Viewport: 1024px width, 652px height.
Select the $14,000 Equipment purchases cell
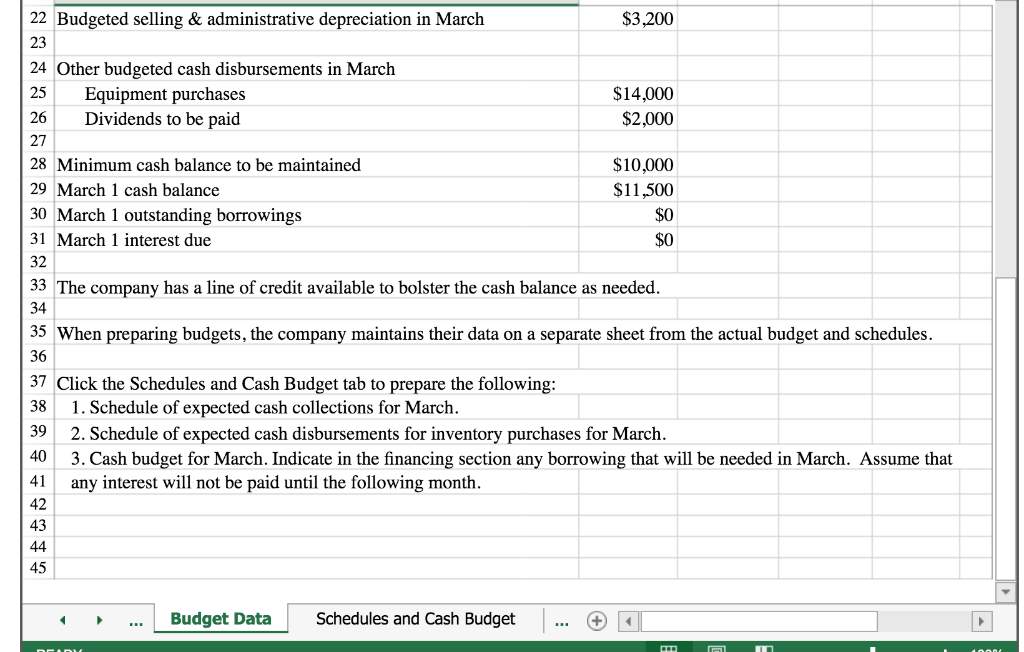point(628,93)
